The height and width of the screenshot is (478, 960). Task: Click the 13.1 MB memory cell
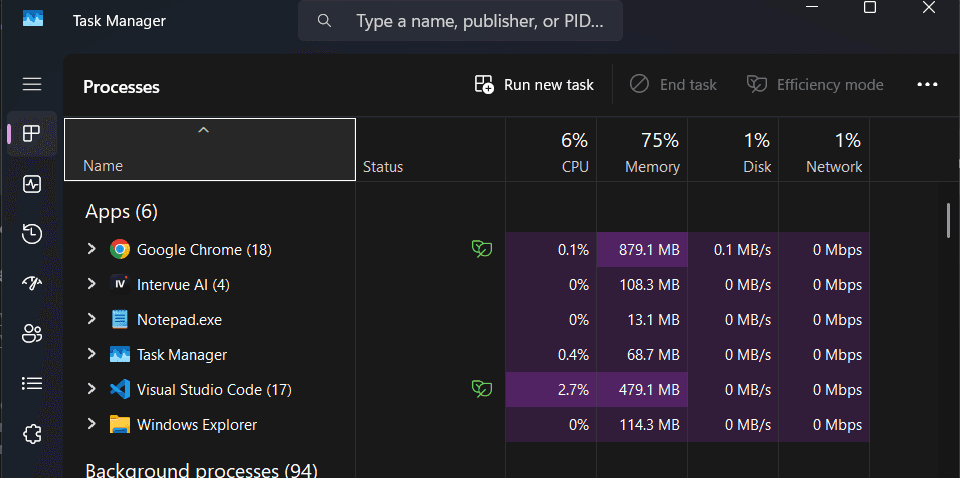tap(642, 319)
